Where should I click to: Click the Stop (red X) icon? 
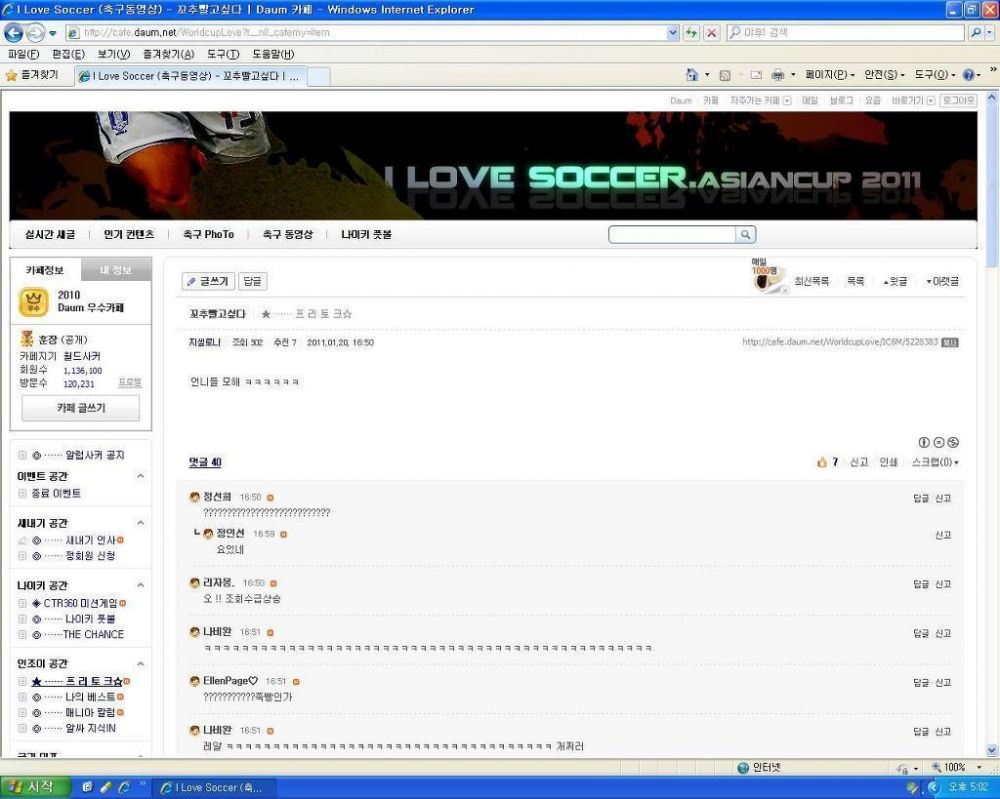click(x=711, y=33)
